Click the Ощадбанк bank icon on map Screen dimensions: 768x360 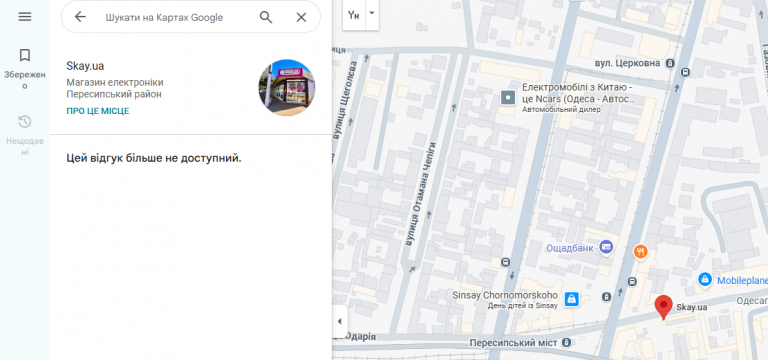click(x=606, y=247)
